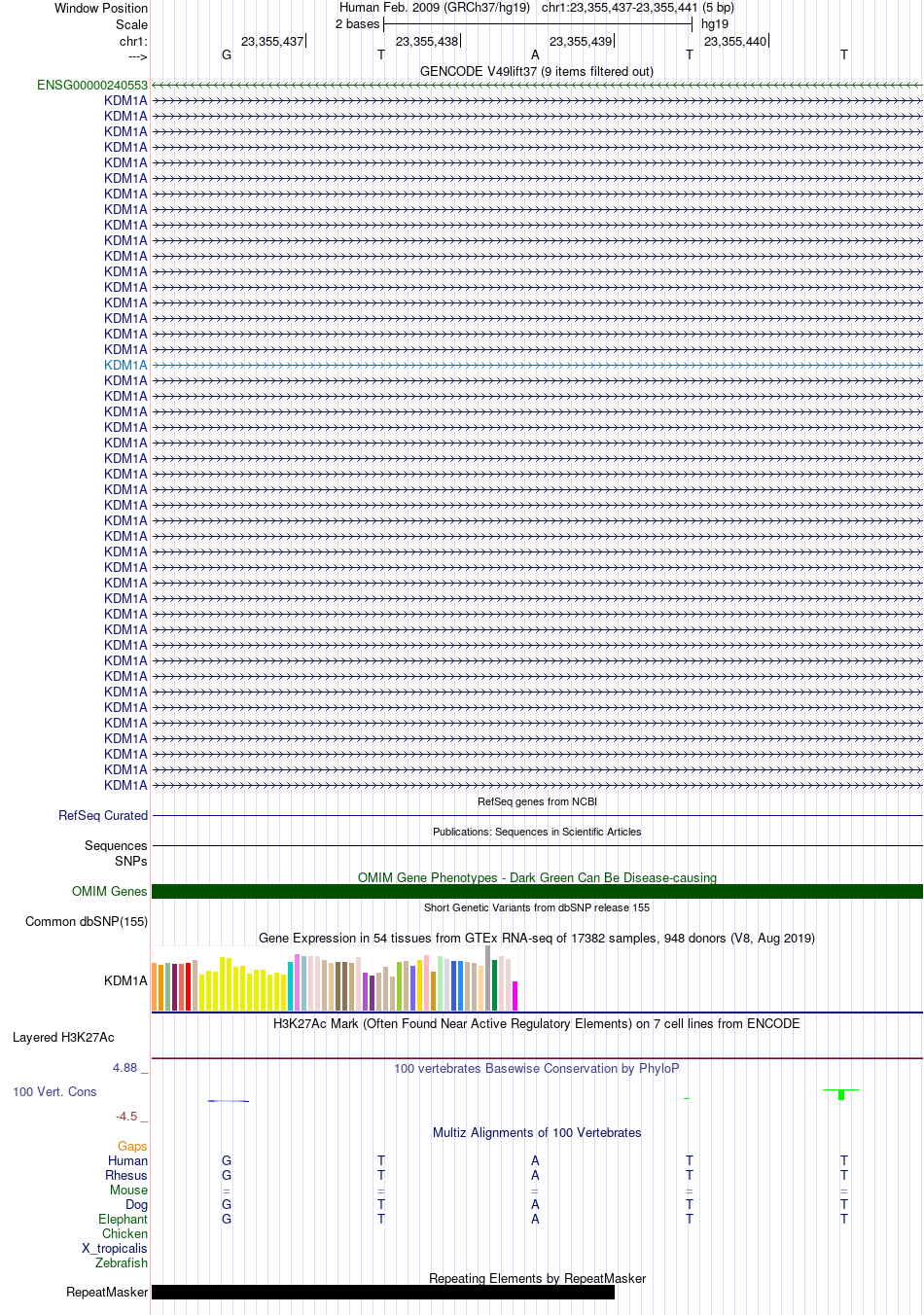Click 'Short Genetic Variants from dbSNP' title
Image resolution: width=924 pixels, height=1315 pixels.
click(x=537, y=908)
